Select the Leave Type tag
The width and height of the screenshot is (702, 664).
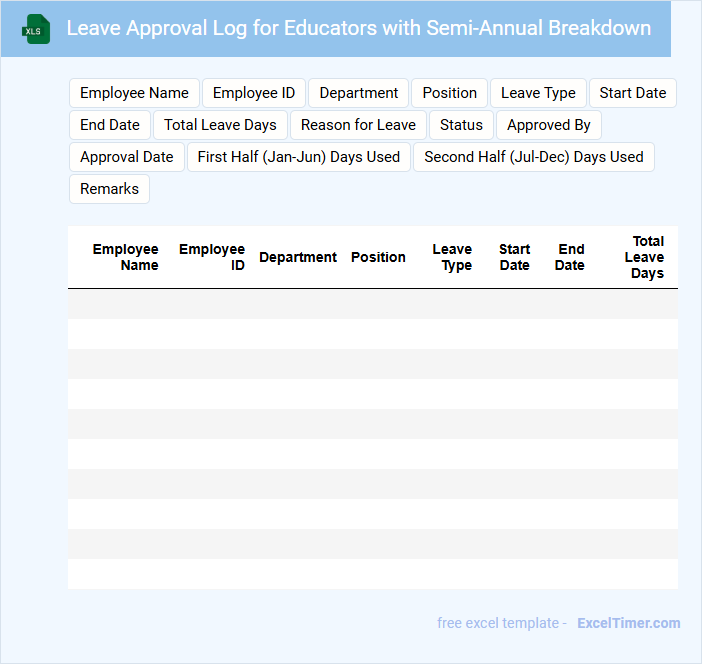coord(538,93)
